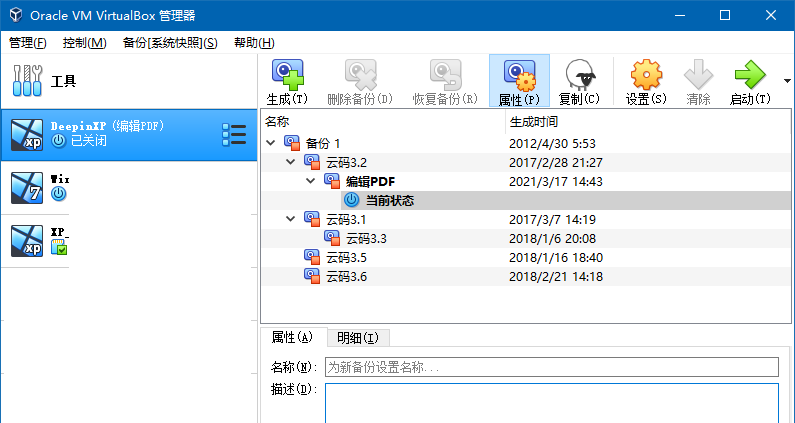Open the 备份[系统快照](S) menu

click(x=170, y=43)
